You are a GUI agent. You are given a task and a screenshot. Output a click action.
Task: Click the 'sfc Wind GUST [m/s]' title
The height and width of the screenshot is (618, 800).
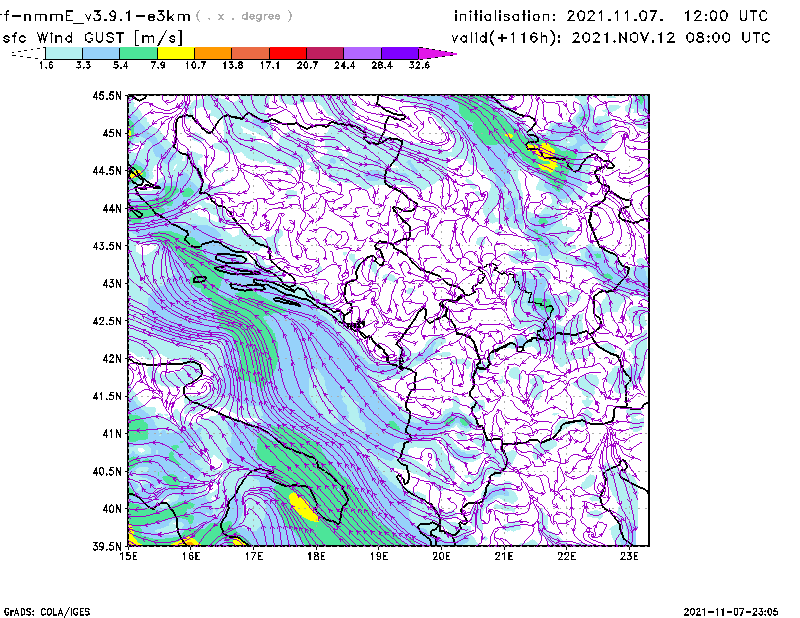tap(92, 38)
